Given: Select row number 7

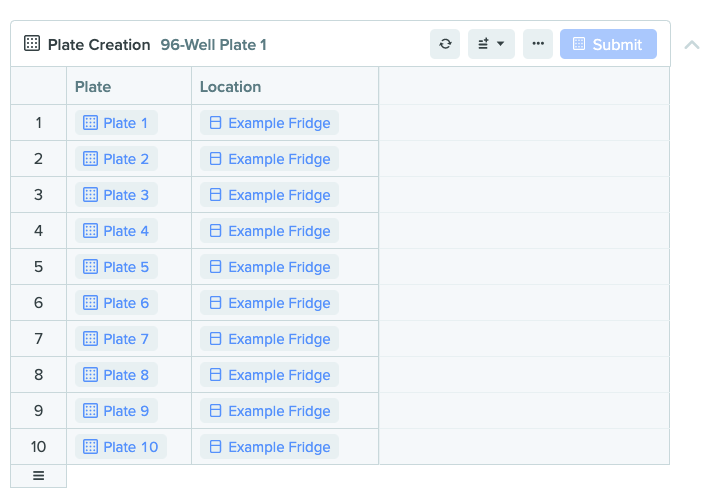Looking at the screenshot, I should 39,339.
